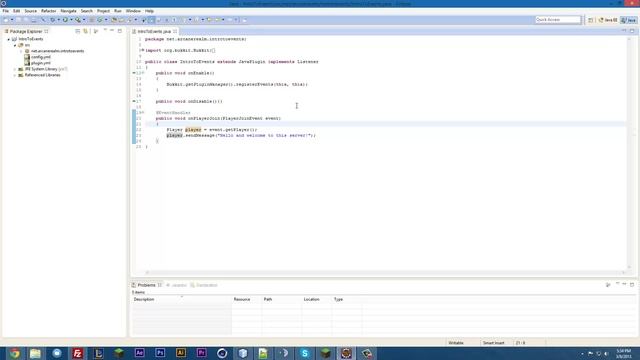Sort problems by Resource column
The height and width of the screenshot is (360, 640).
247,299
